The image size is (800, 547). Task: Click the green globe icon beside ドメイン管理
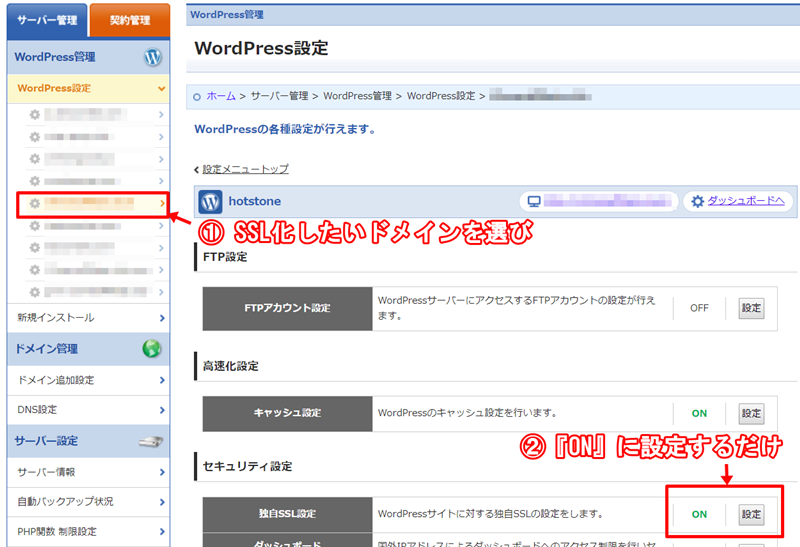(152, 349)
